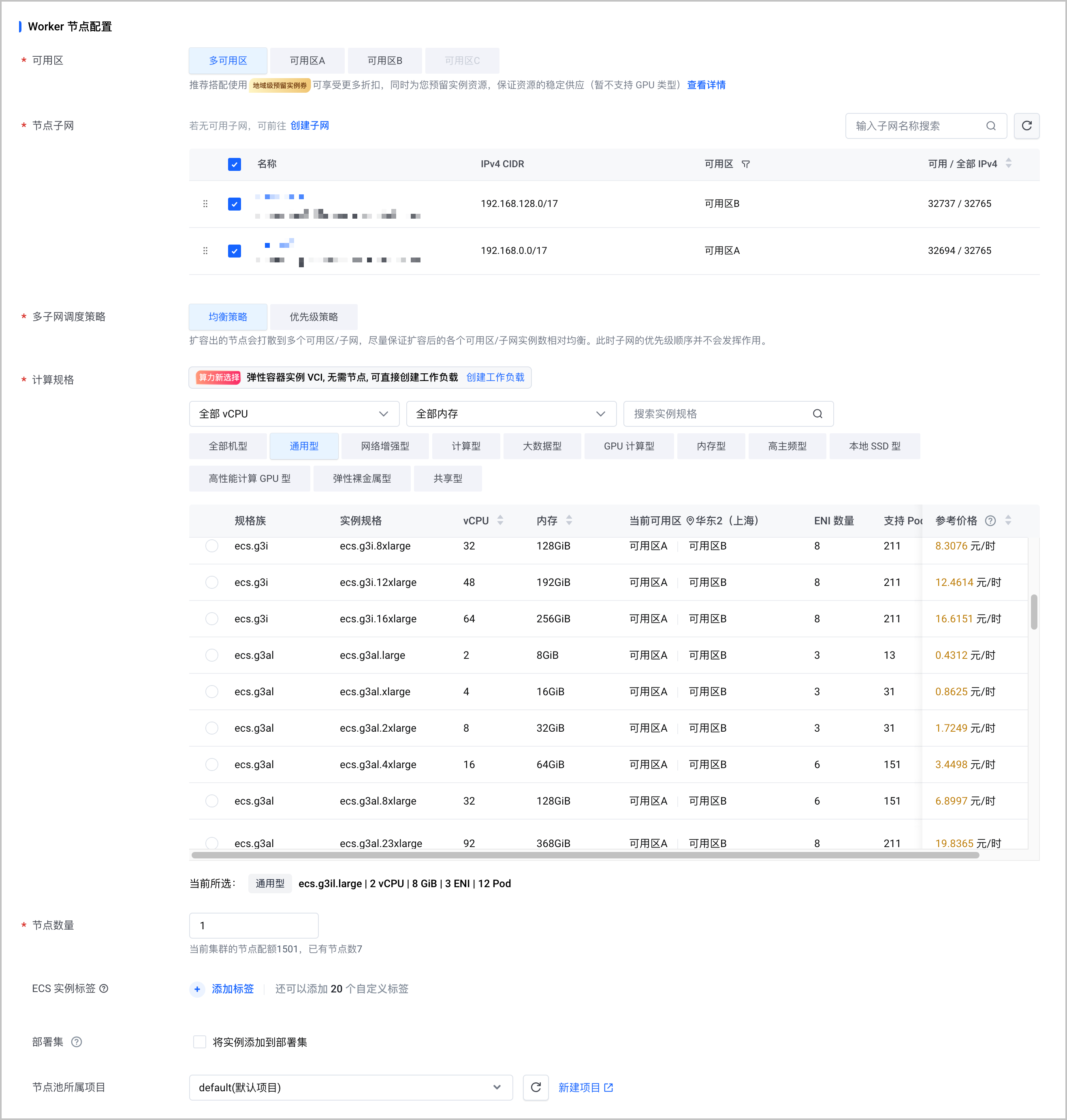The width and height of the screenshot is (1067, 1120).
Task: Select radio for ecs.g3i.12xlarge
Action: click(x=211, y=582)
